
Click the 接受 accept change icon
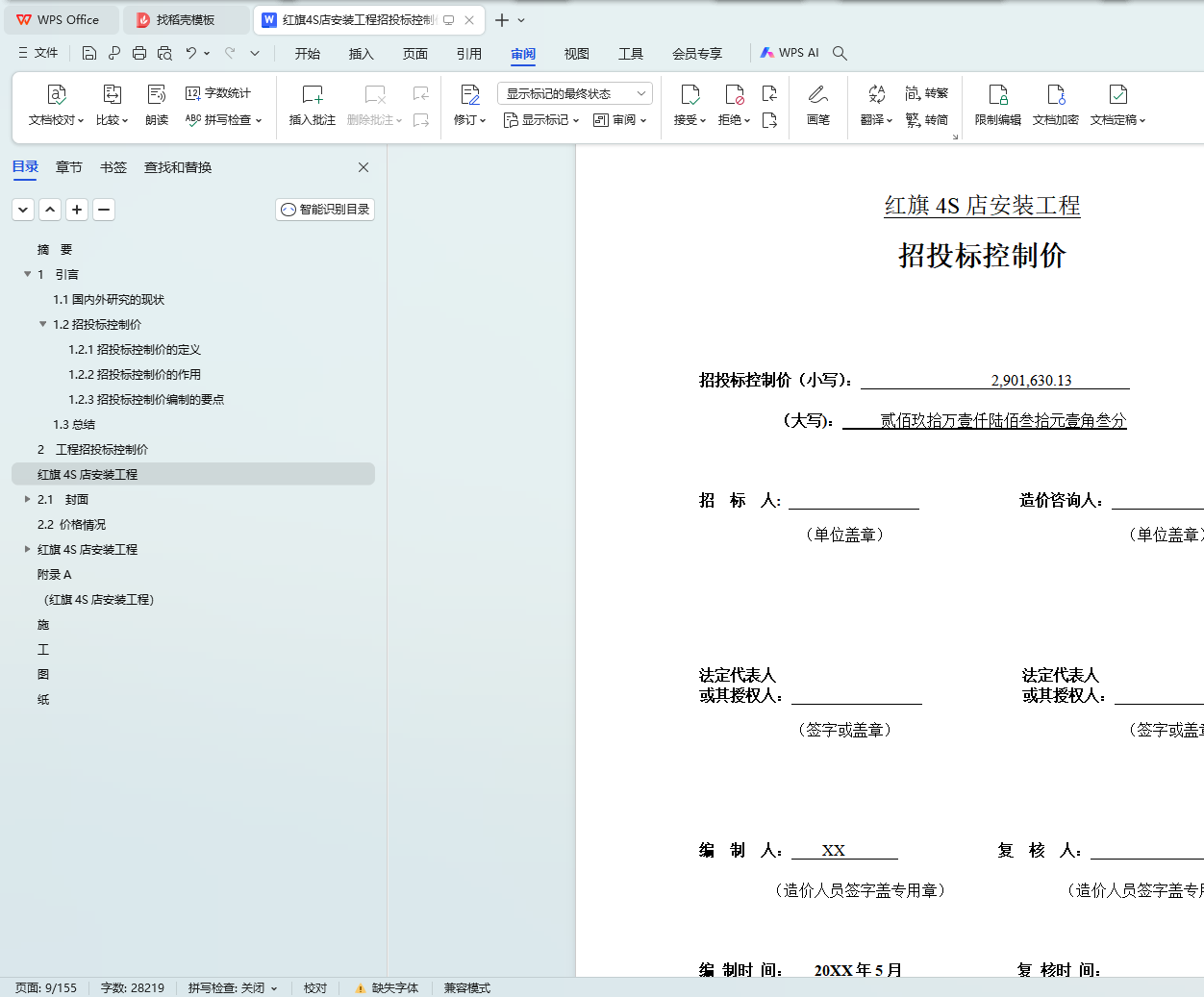690,94
